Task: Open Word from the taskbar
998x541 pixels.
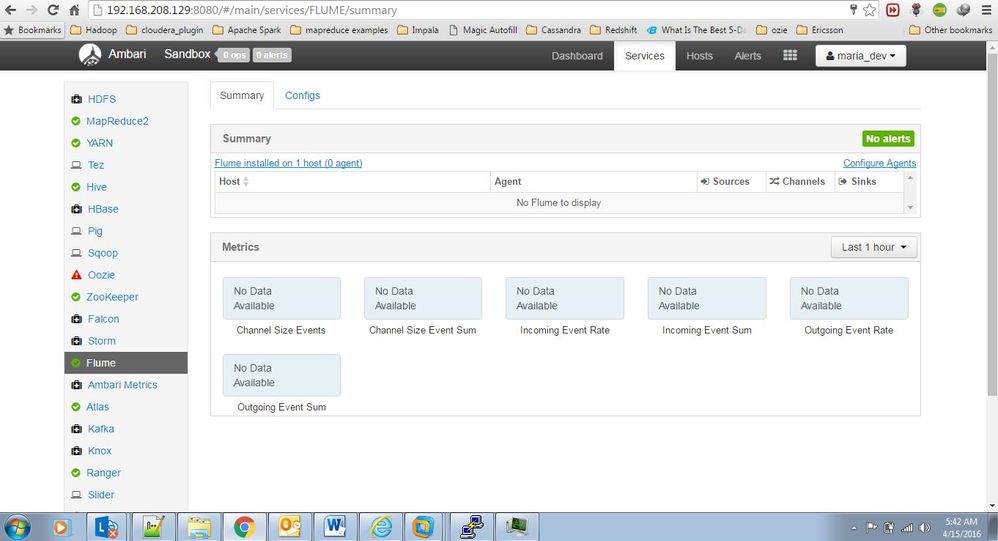Action: (335, 527)
